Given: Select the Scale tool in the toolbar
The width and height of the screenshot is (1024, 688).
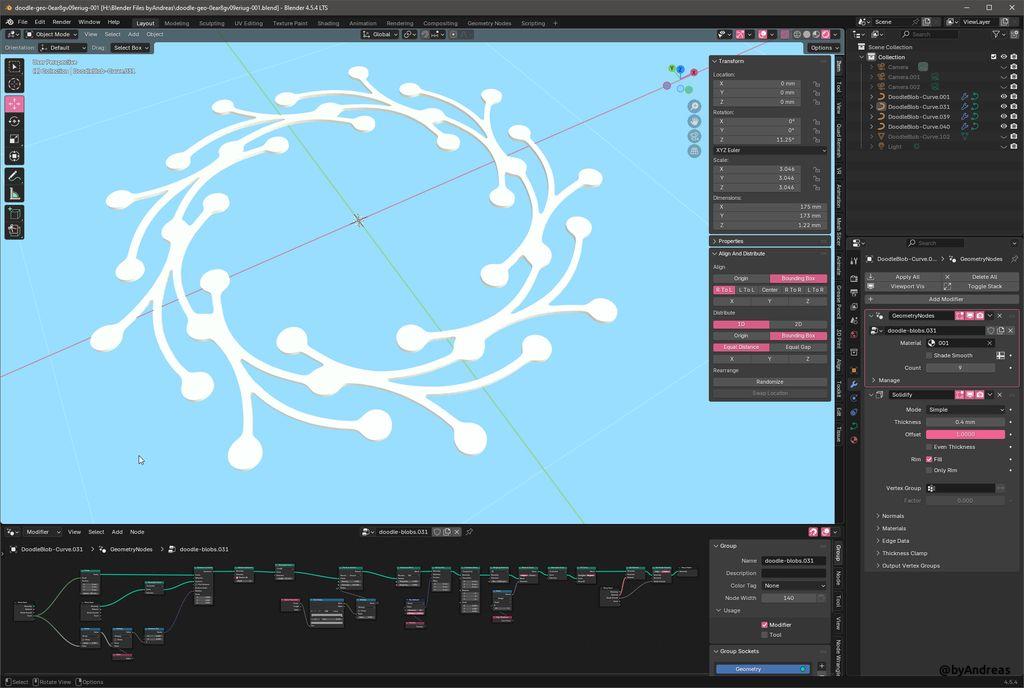Looking at the screenshot, I should point(15,139).
